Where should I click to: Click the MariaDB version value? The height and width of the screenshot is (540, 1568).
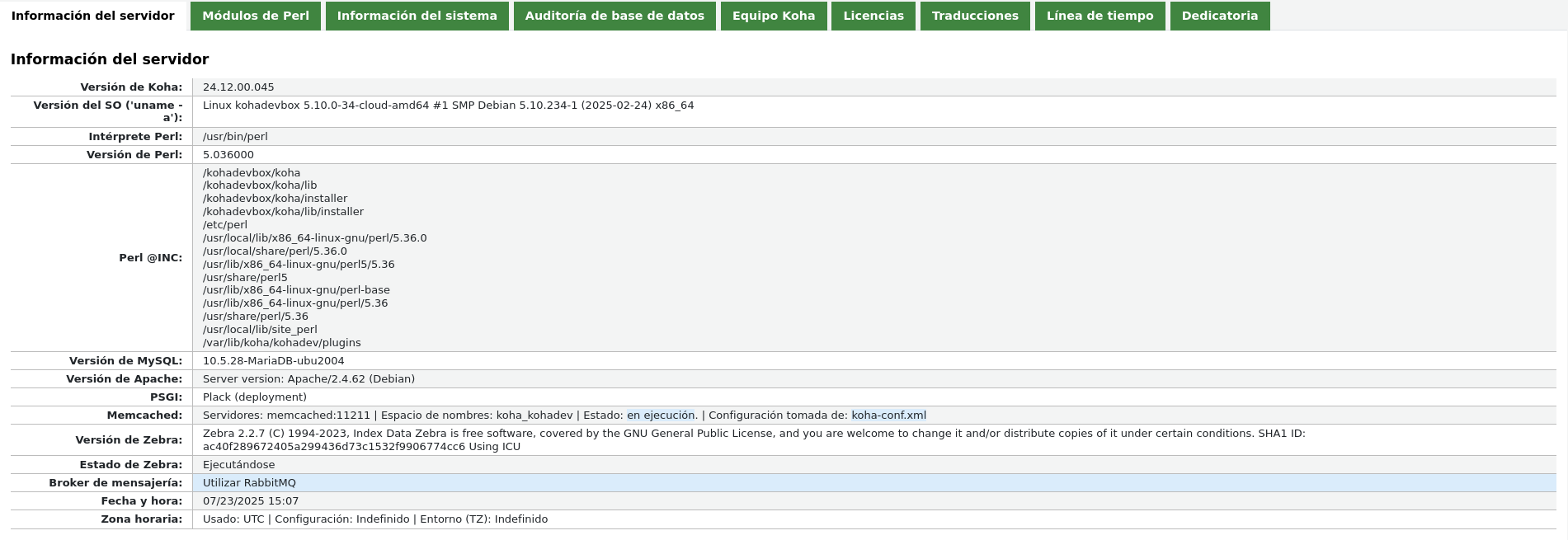coord(273,361)
